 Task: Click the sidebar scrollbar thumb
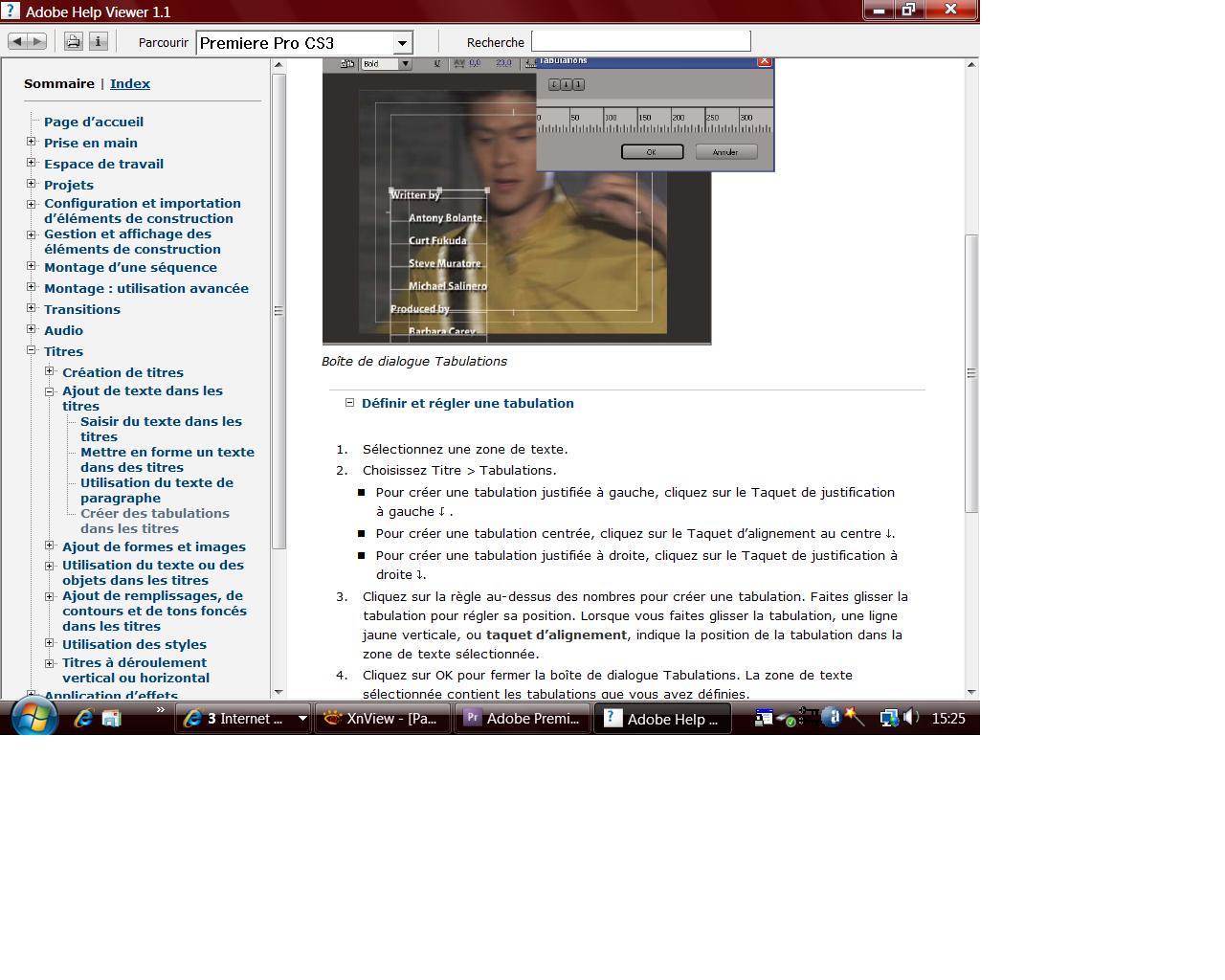(x=278, y=311)
